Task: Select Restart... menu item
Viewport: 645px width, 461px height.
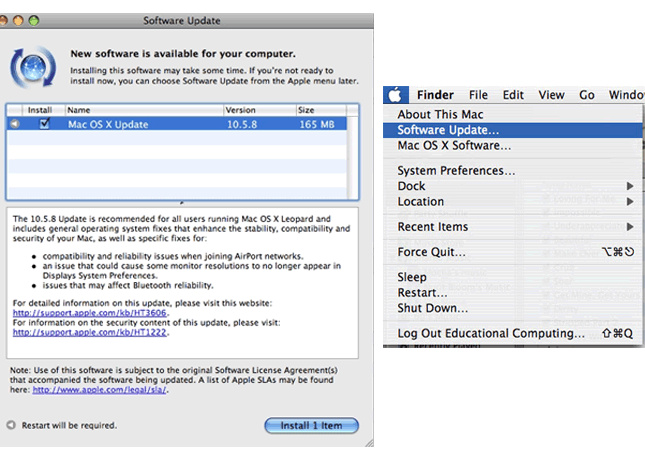Action: point(513,292)
